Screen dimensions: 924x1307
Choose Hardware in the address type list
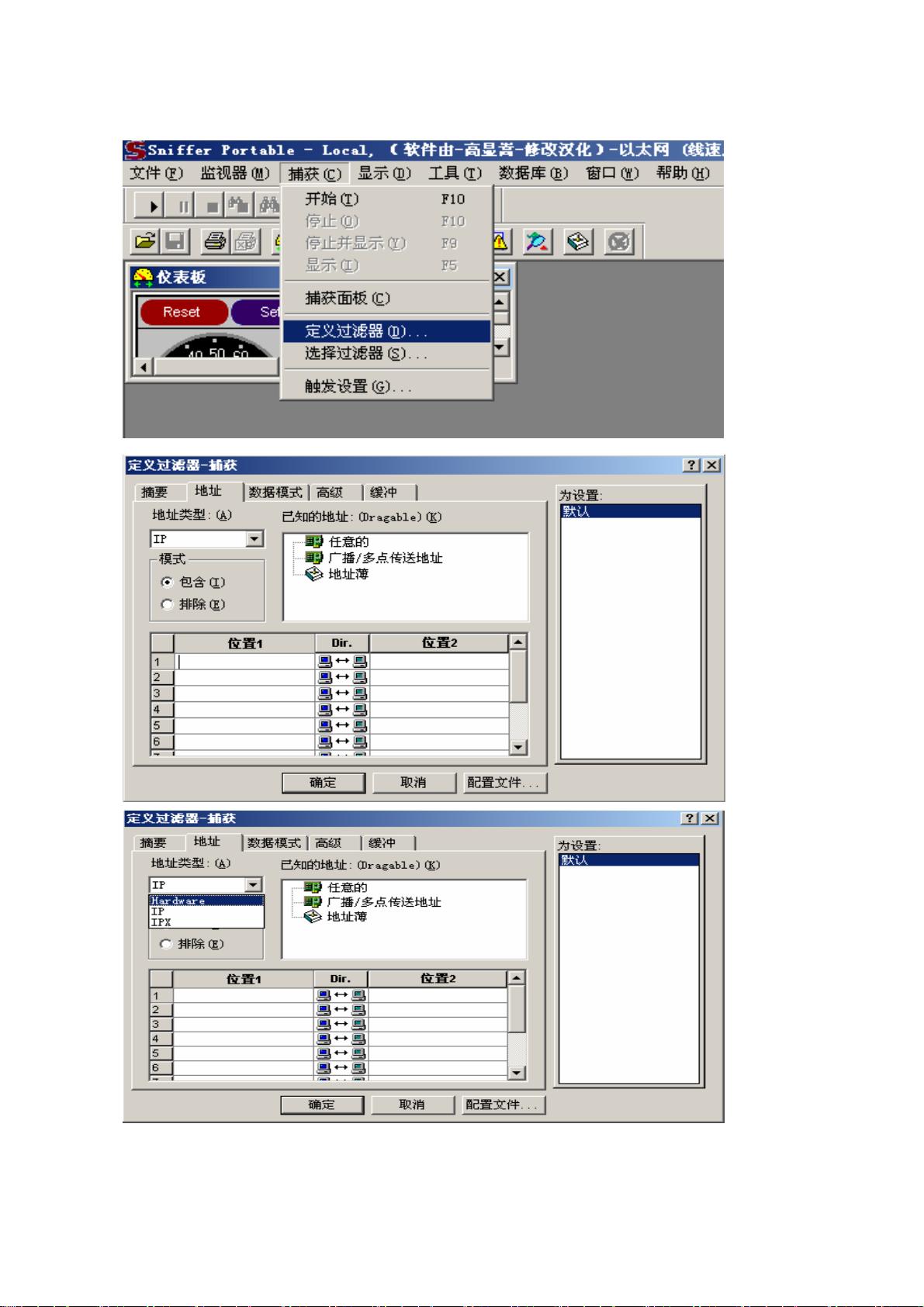click(206, 901)
